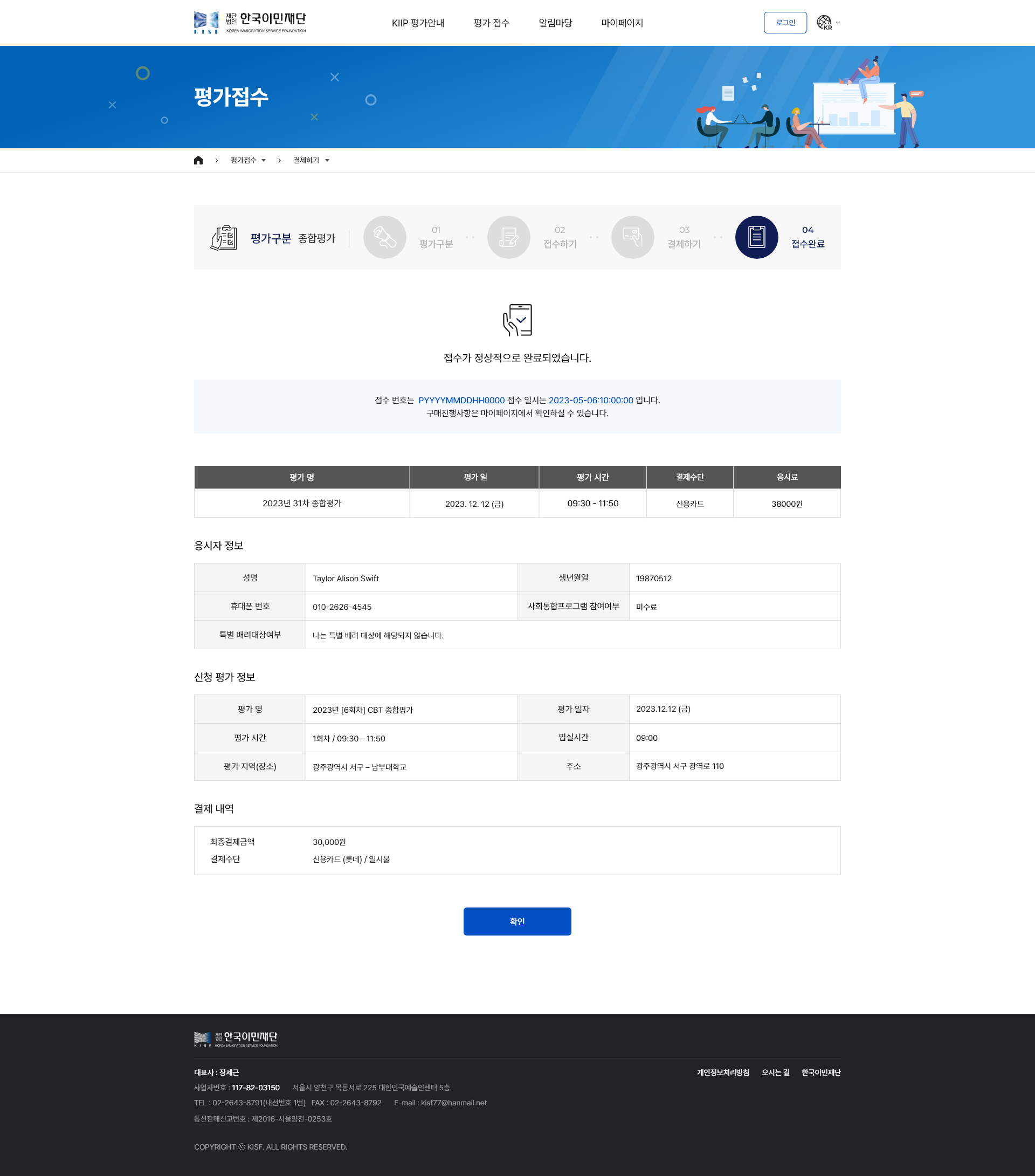Click the 결제하기 step 03 icon
The height and width of the screenshot is (1176, 1035).
tap(633, 237)
